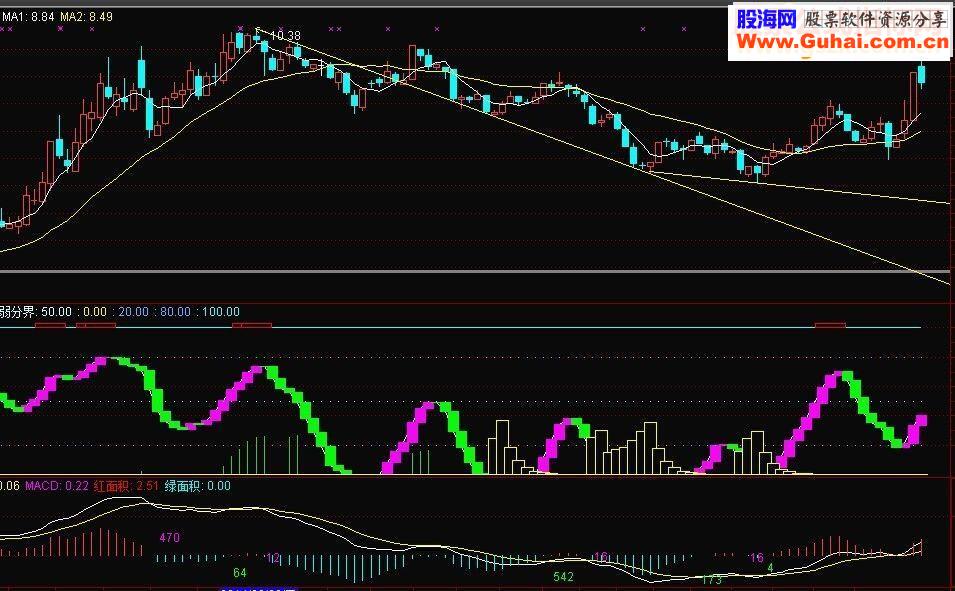
Task: Click the 红面积: 2.51 red area label
Action: click(x=126, y=486)
